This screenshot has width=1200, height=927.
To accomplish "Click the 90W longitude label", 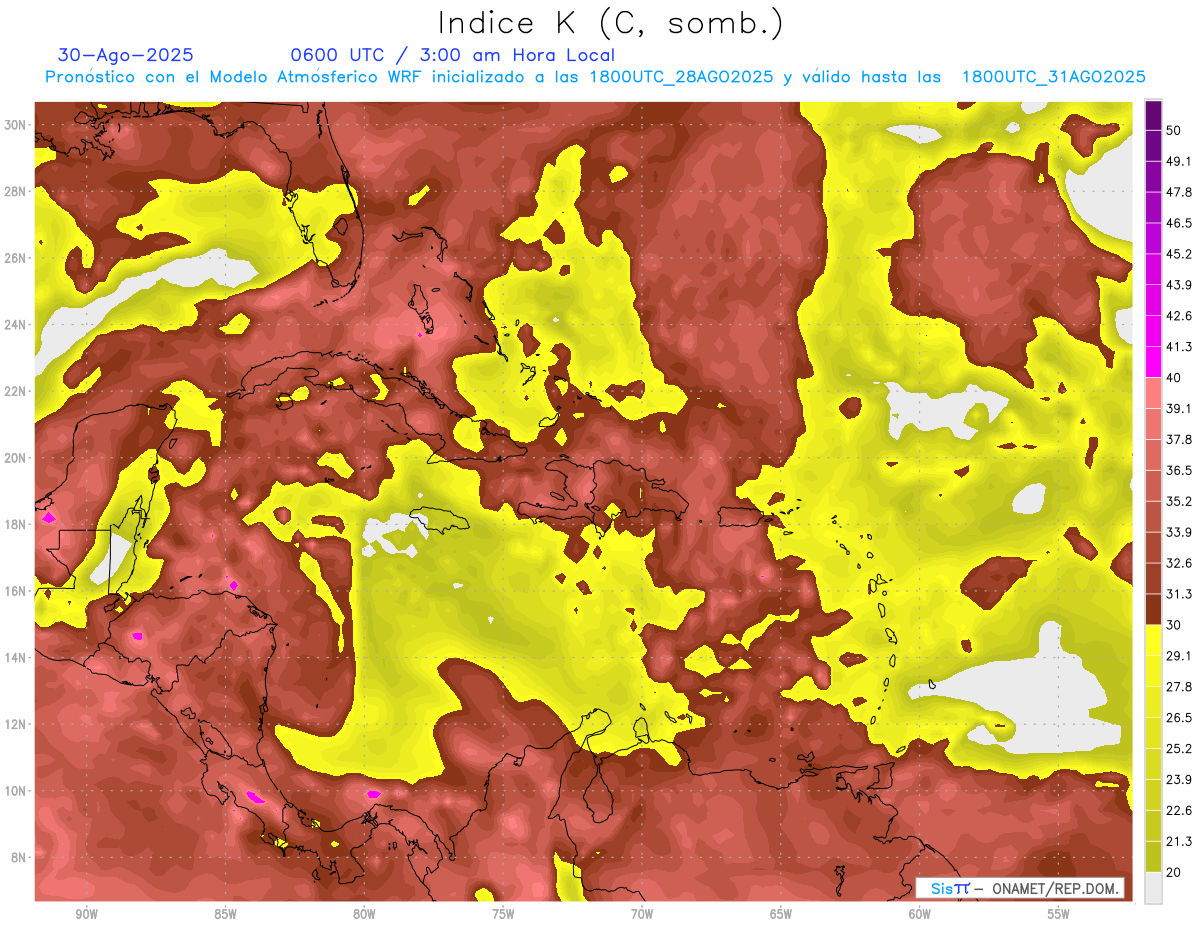I will (86, 914).
